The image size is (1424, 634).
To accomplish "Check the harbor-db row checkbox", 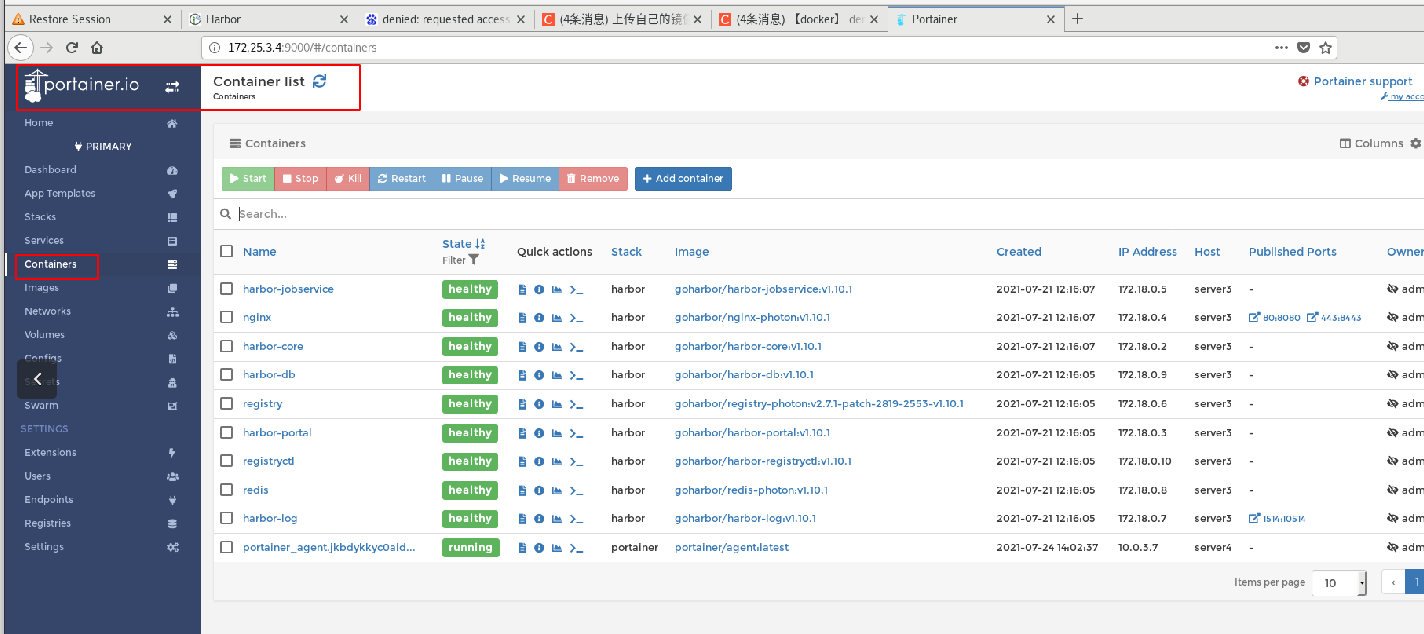I will [x=227, y=375].
